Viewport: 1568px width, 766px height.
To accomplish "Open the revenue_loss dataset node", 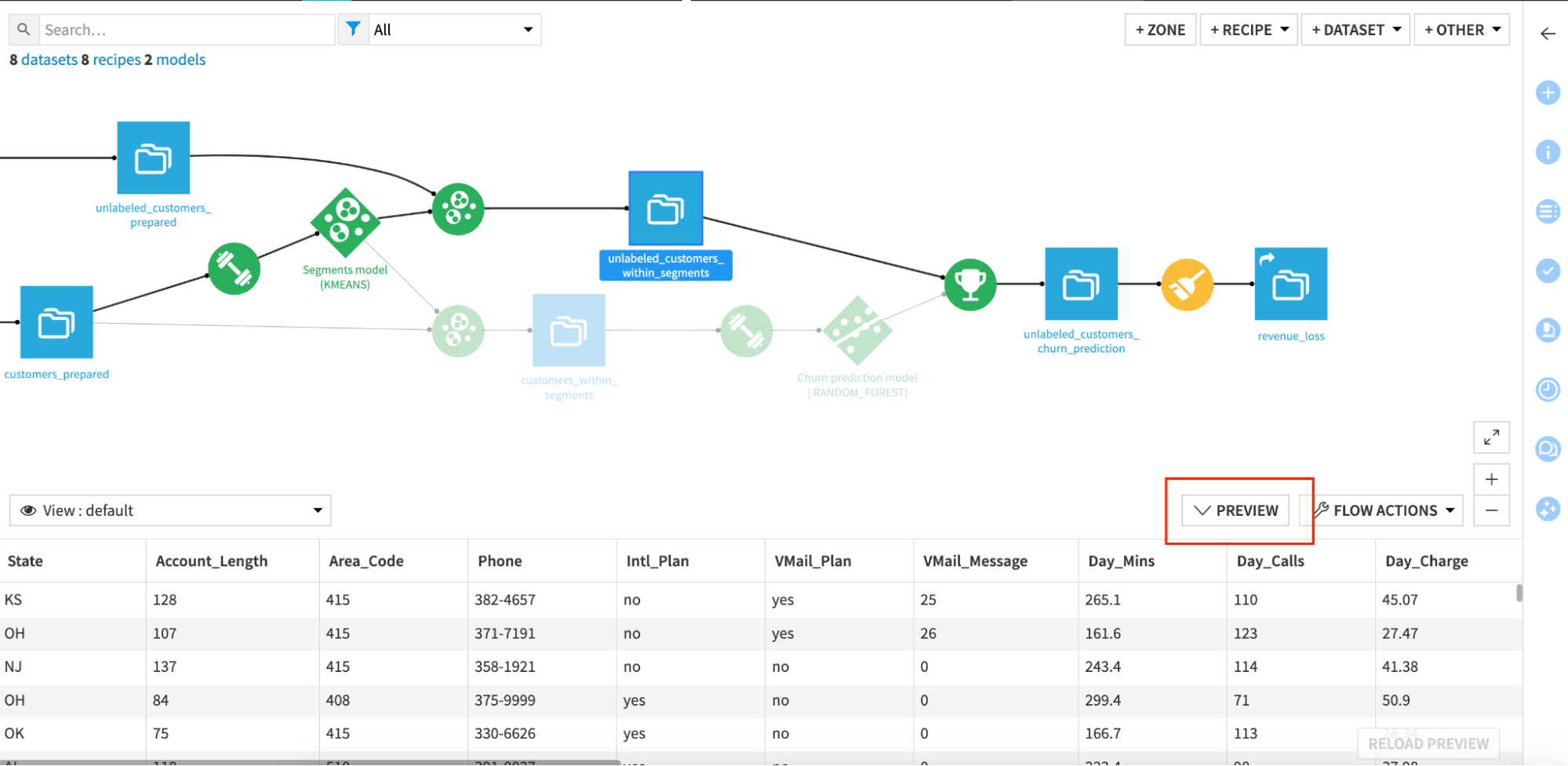I will tap(1290, 283).
